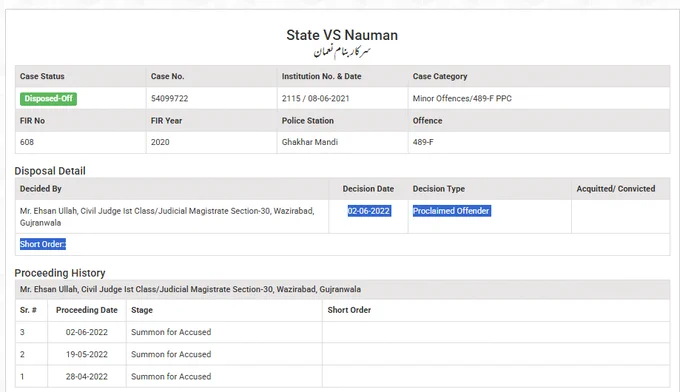This screenshot has width=680, height=392.
Task: Click FIR year value 2020
Action: [160, 142]
